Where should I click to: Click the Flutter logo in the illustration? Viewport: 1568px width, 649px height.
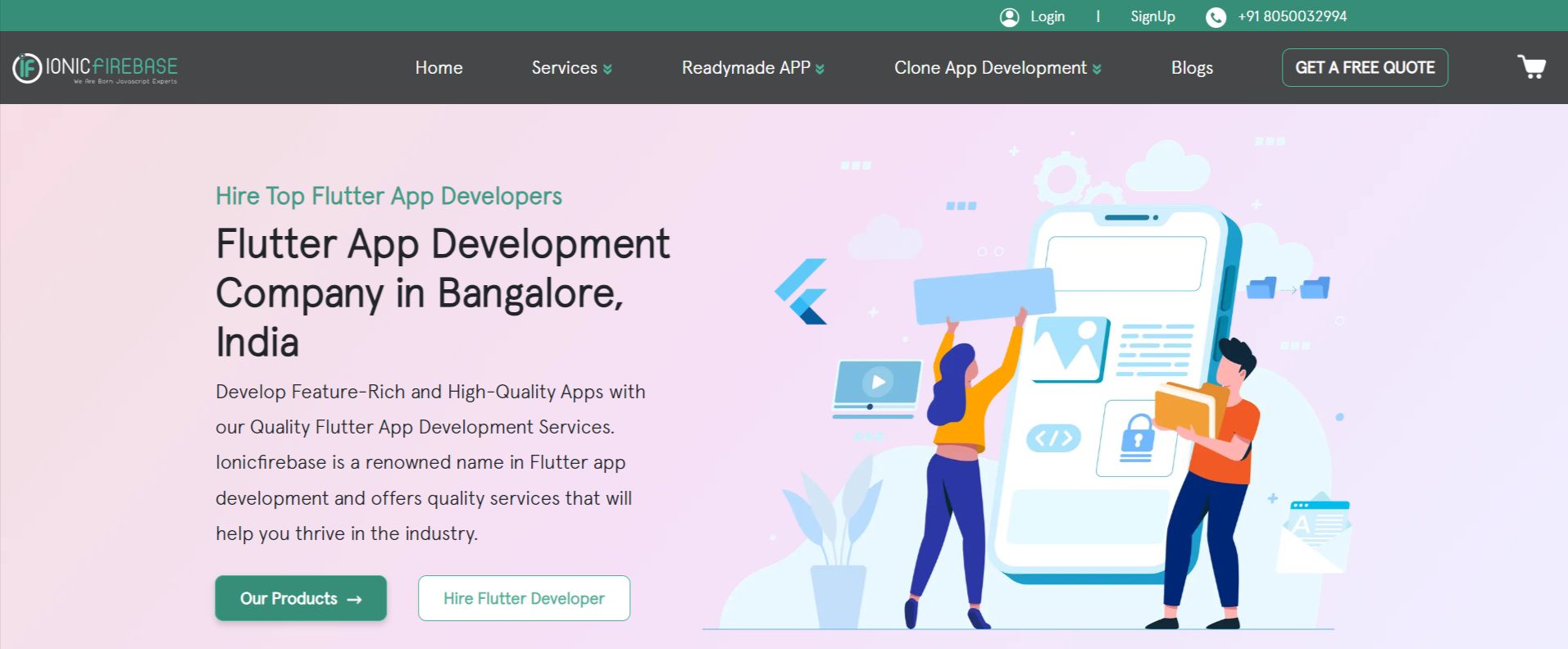802,292
